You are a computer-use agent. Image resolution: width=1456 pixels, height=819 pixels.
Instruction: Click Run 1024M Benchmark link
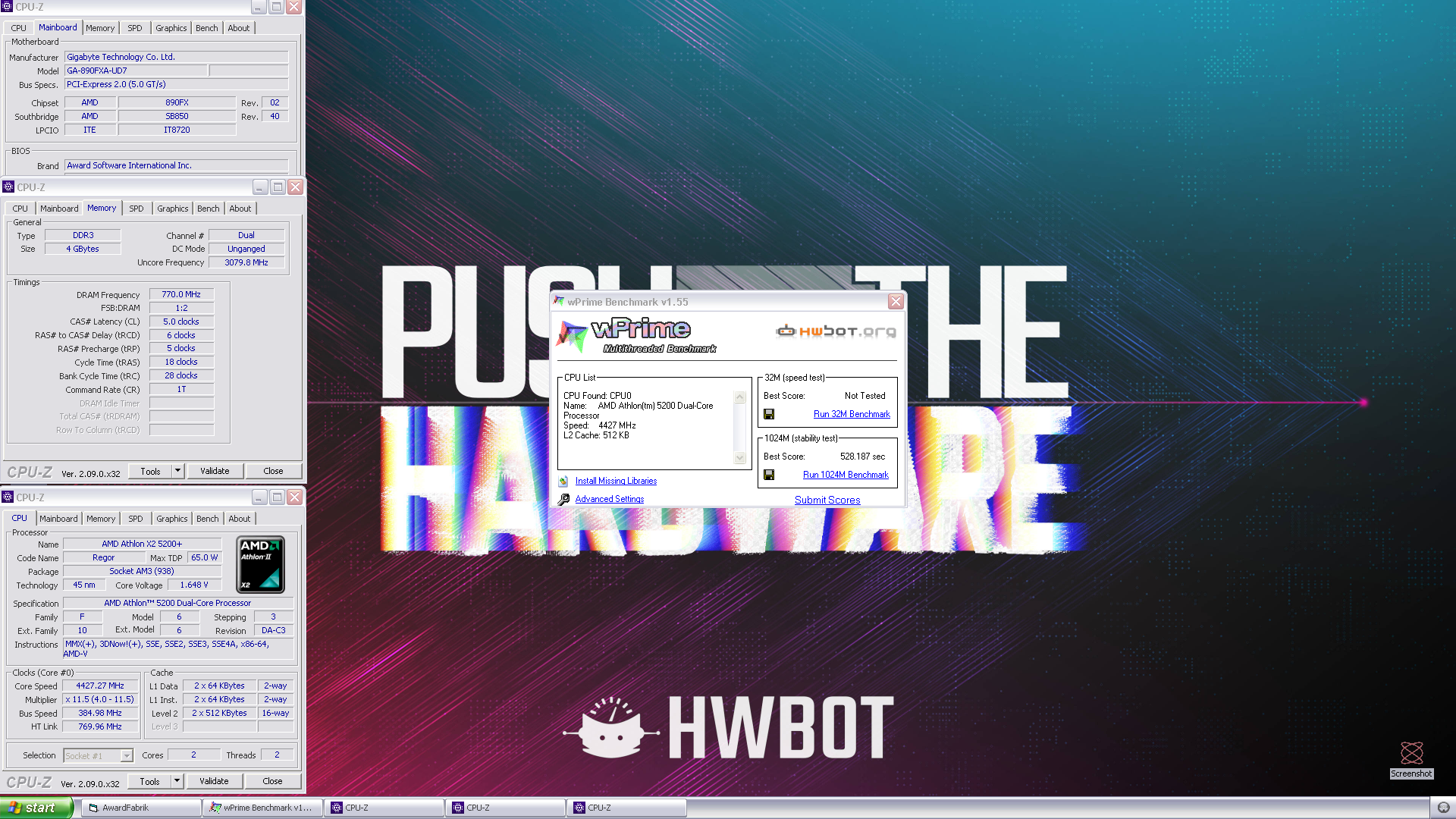click(846, 475)
